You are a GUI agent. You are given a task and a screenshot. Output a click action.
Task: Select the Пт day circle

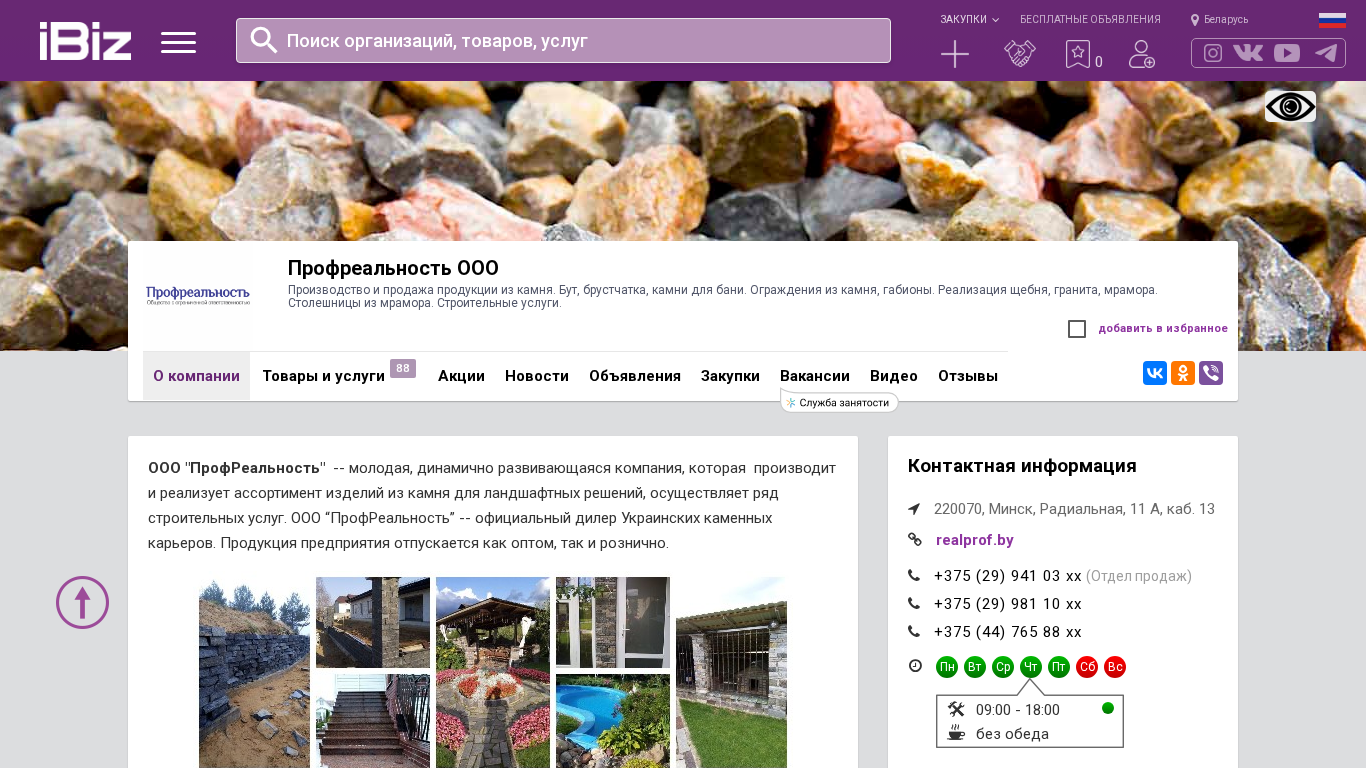(x=1059, y=667)
